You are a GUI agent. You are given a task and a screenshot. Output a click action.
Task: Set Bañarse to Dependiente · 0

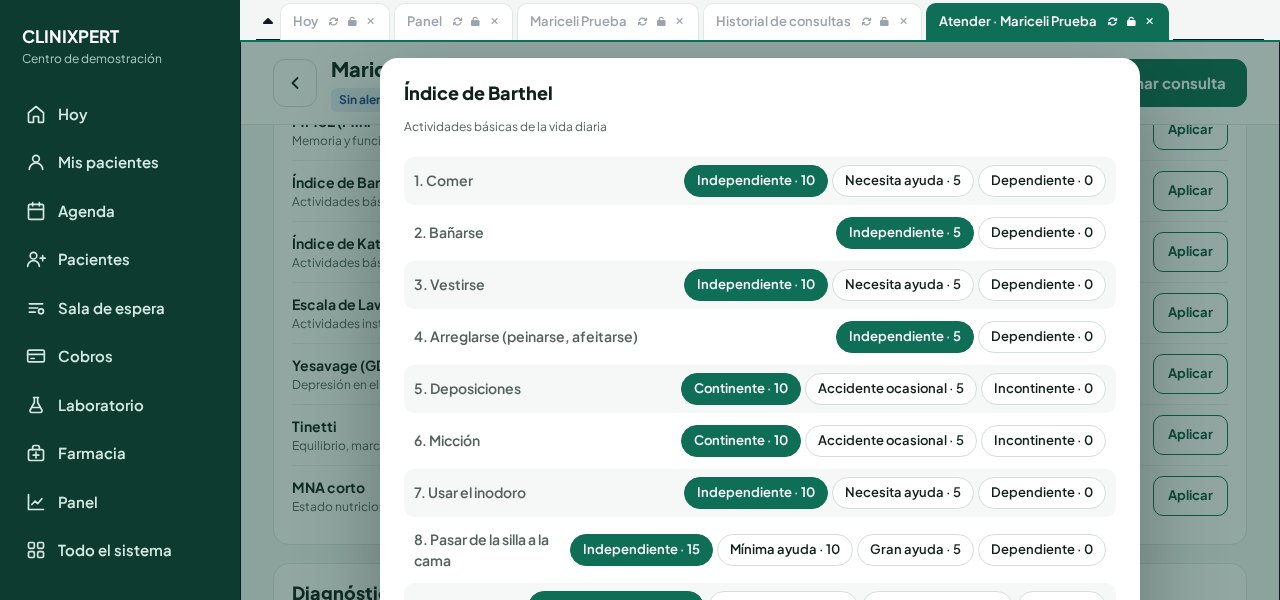click(1042, 233)
